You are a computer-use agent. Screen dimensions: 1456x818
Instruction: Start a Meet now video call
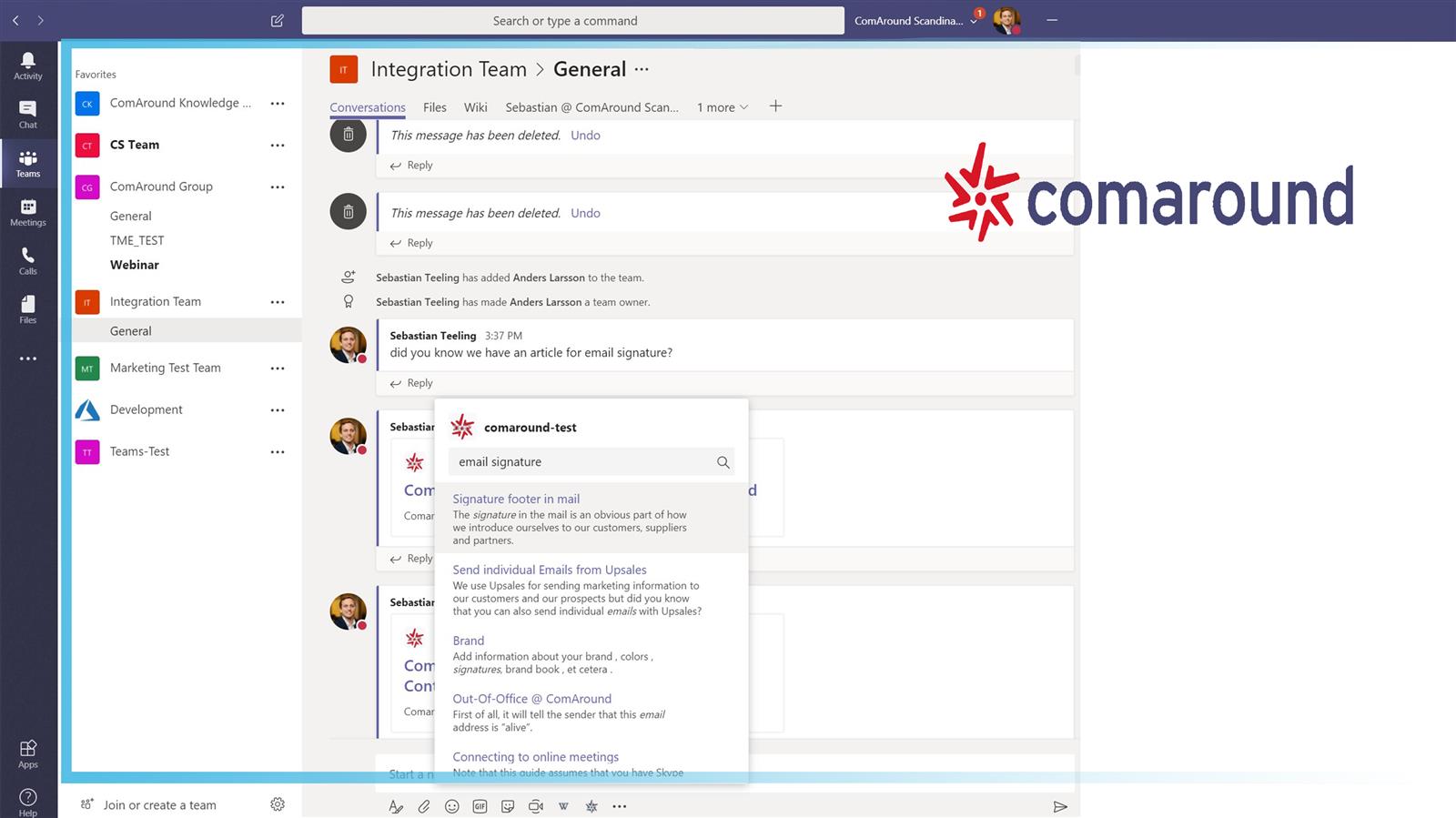point(536,806)
